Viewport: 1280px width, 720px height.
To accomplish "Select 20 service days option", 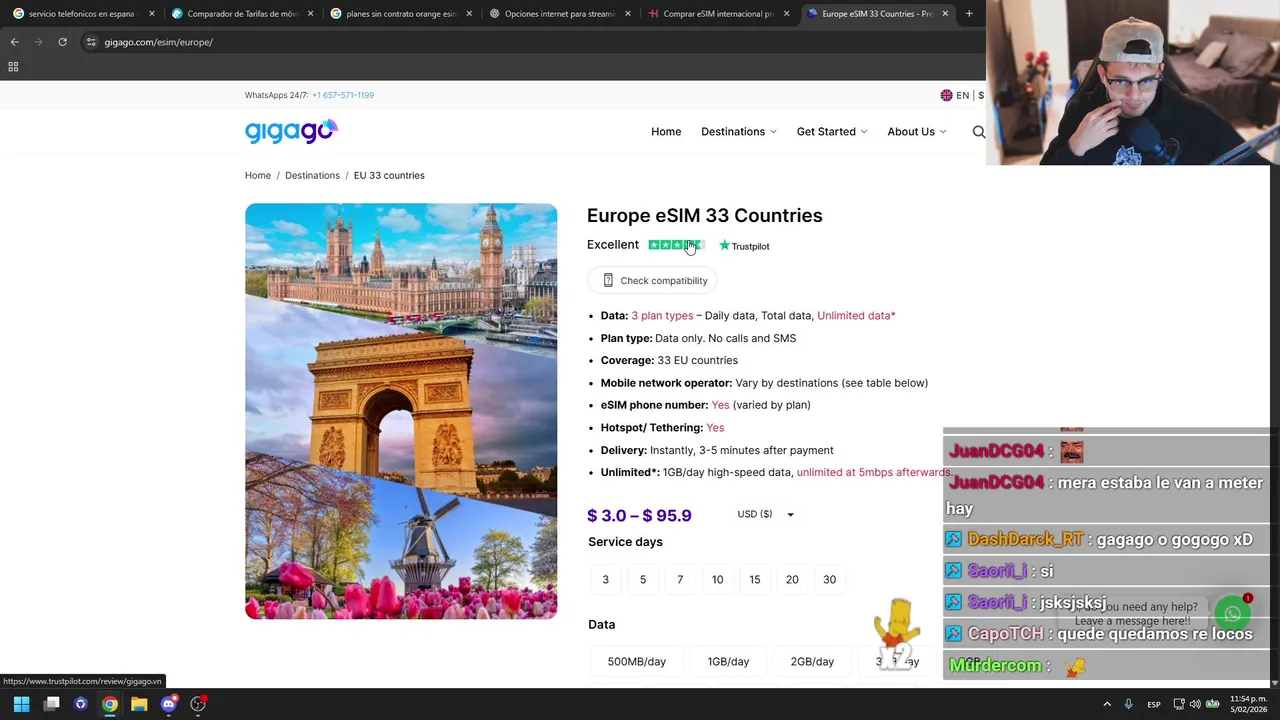I will [792, 580].
